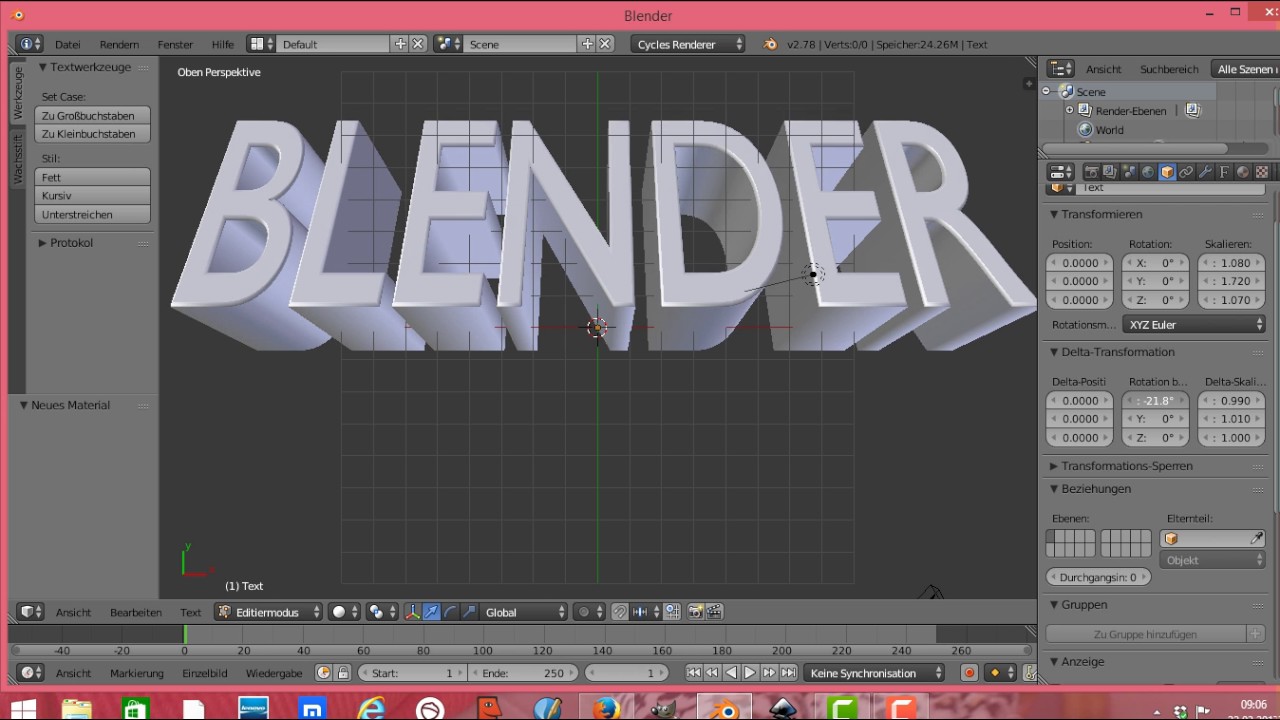This screenshot has height=720, width=1280.
Task: Open File Explorer from the taskbar
Action: [77, 708]
